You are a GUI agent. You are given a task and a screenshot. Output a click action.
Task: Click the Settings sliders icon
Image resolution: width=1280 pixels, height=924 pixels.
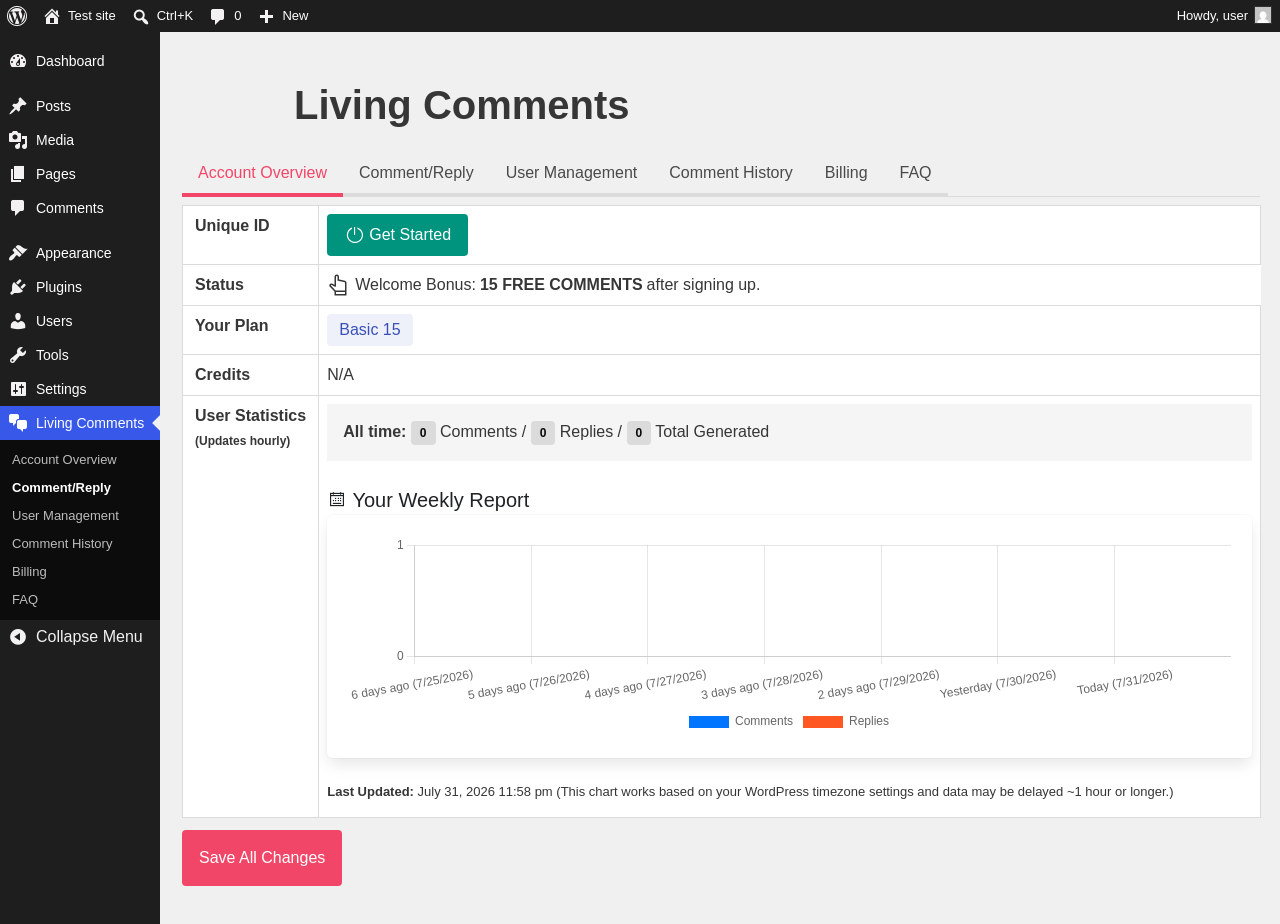point(18,389)
